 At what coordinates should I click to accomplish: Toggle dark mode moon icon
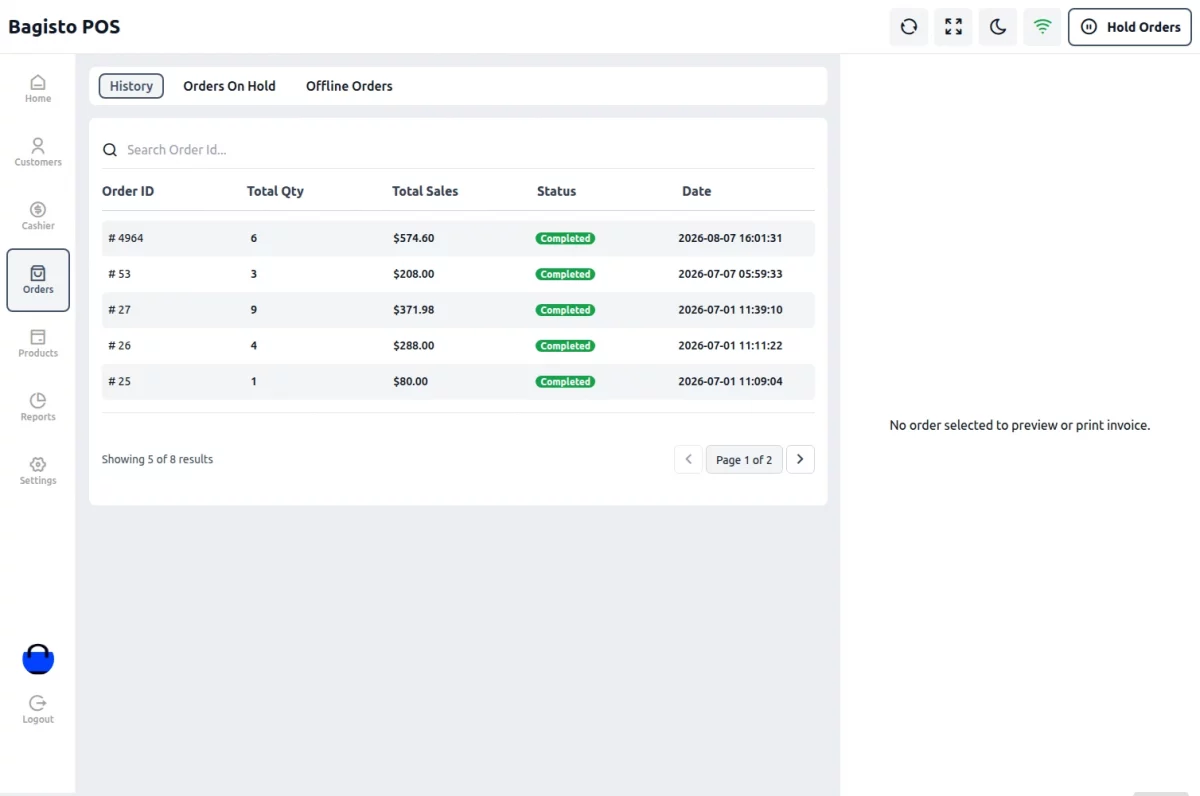(998, 27)
